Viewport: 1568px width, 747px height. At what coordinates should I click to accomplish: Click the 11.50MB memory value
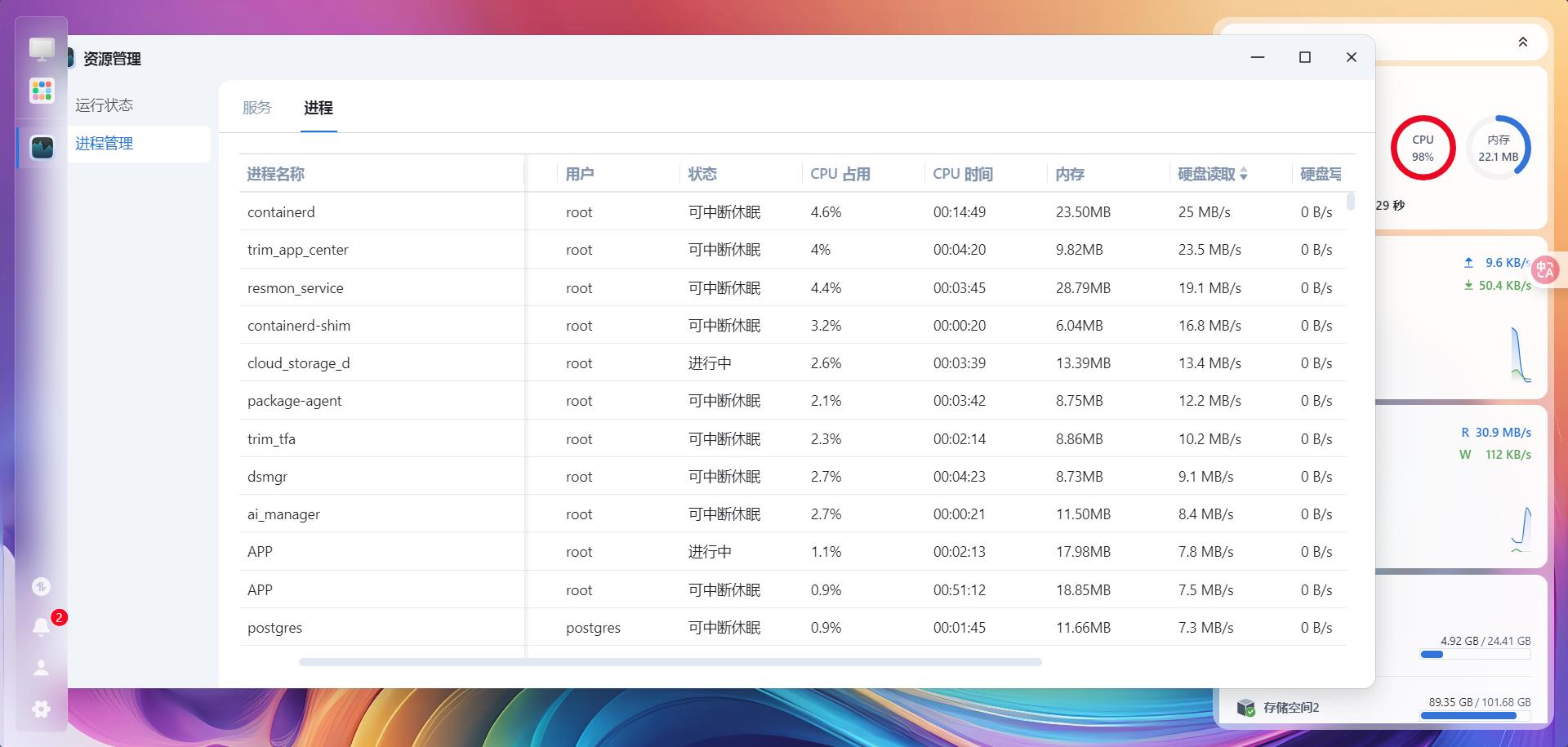pos(1084,514)
